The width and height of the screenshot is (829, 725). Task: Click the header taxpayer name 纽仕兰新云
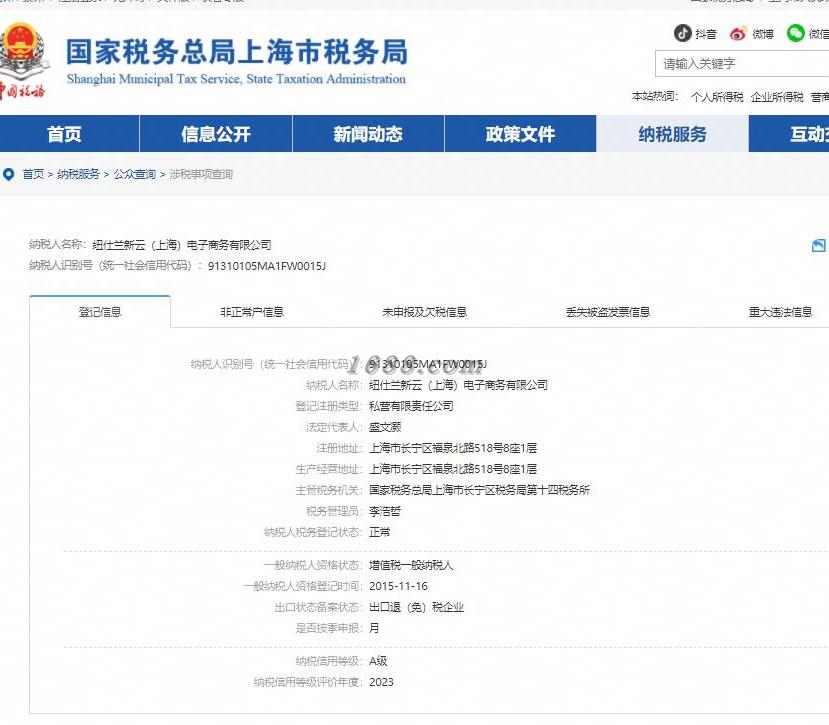tap(181, 245)
